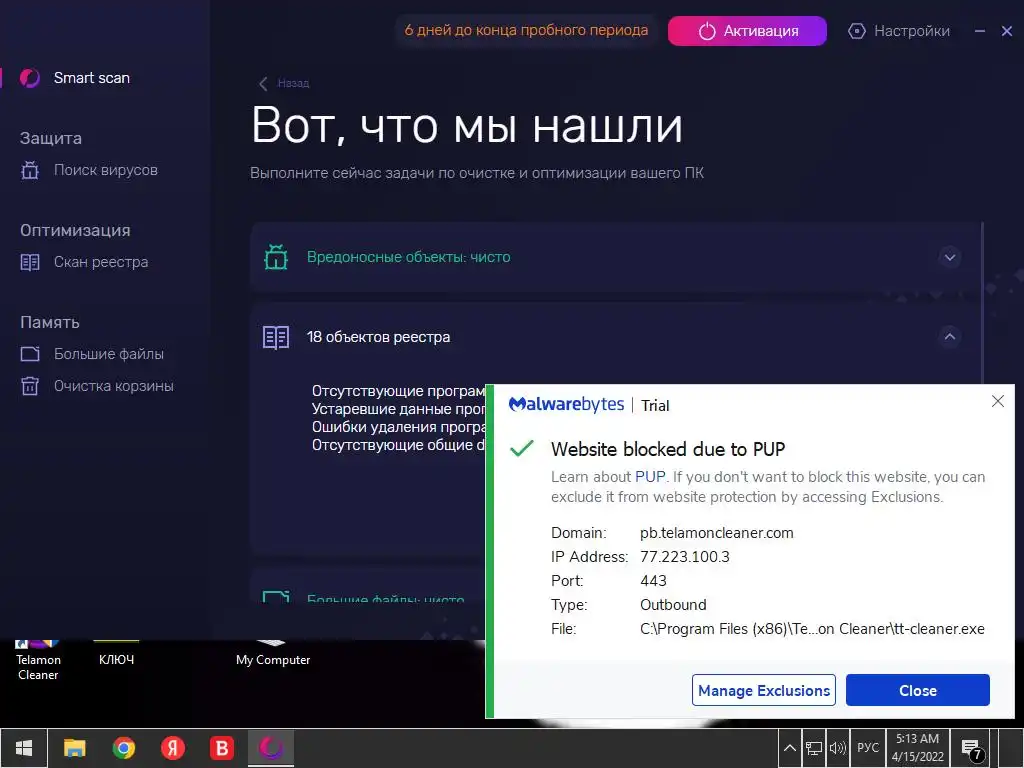Click the back chevron arrow icon

(263, 84)
